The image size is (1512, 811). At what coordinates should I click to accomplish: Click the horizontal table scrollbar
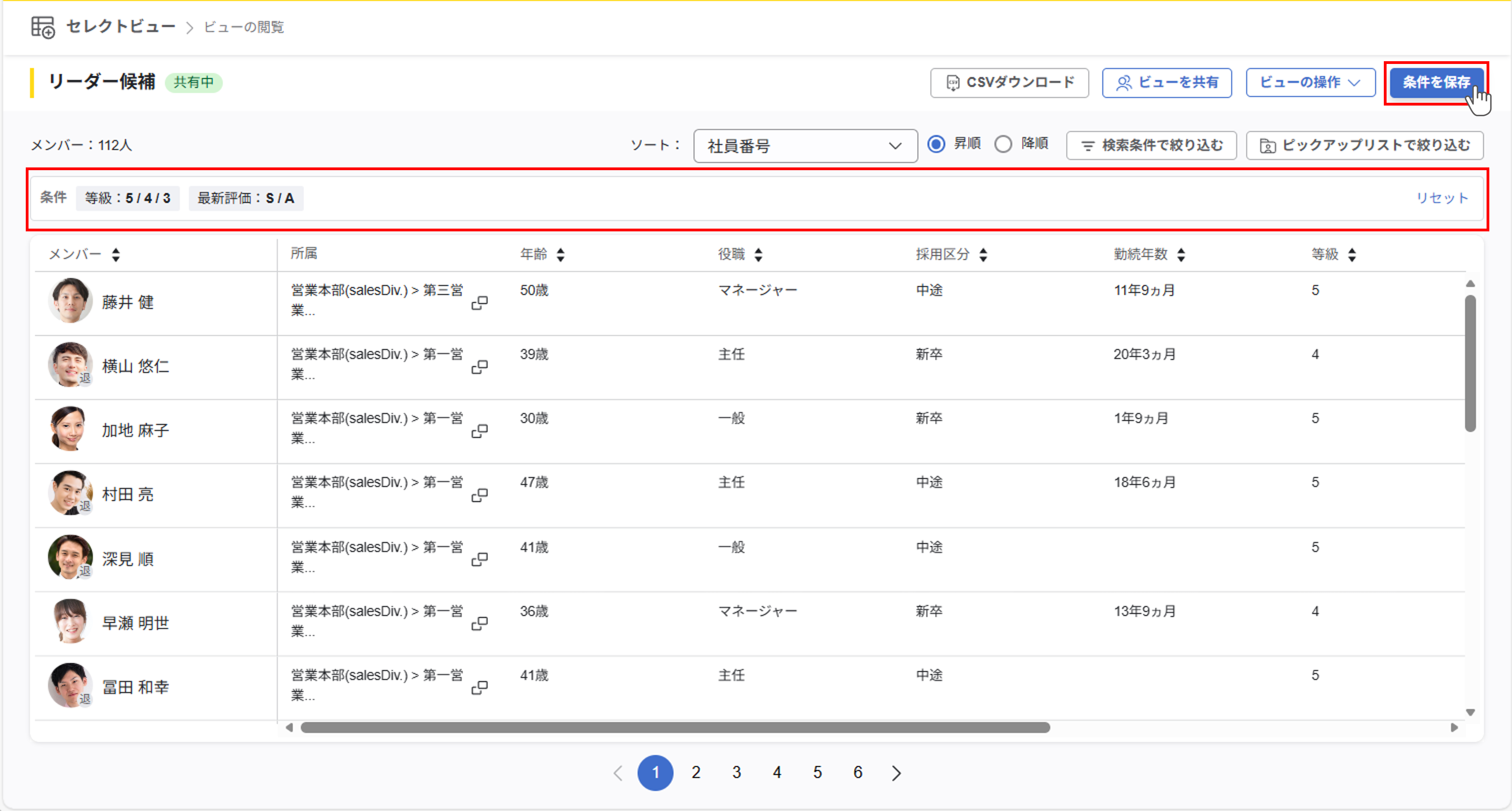[675, 727]
